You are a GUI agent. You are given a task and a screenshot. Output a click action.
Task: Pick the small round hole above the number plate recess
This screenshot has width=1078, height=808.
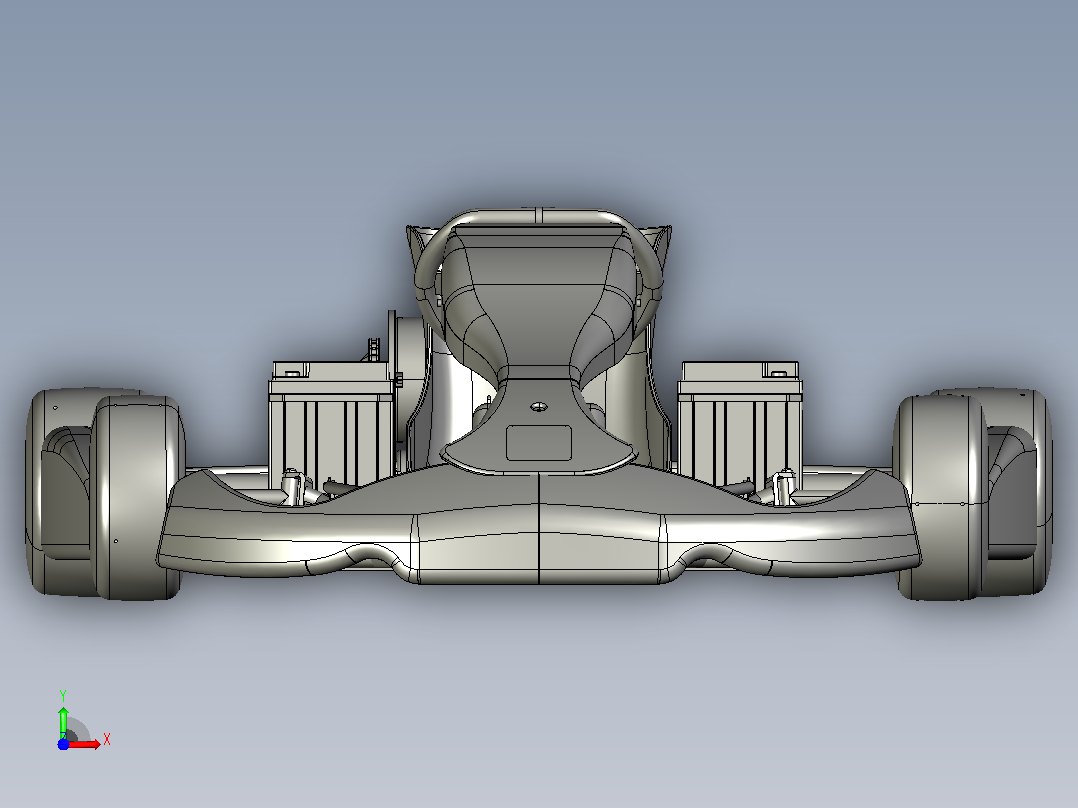[x=540, y=406]
